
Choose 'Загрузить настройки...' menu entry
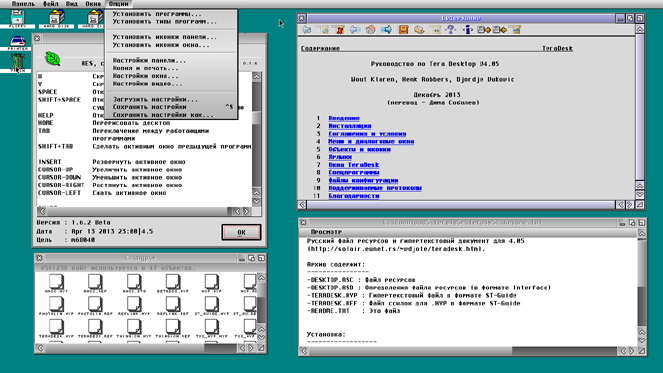tap(171, 99)
